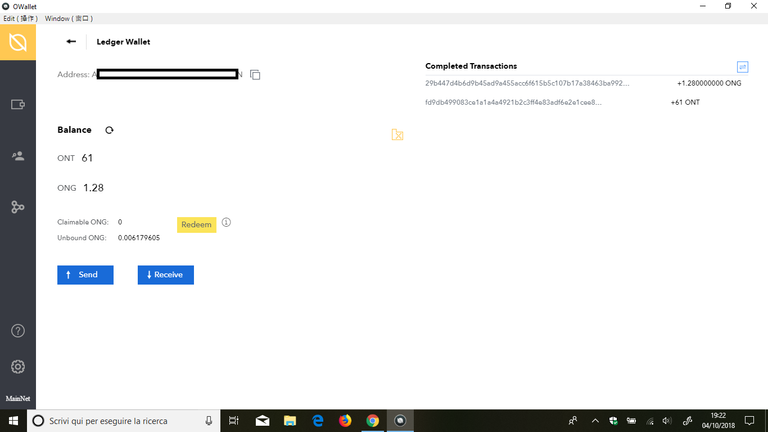Image resolution: width=768 pixels, height=432 pixels.
Task: Open the full transactions list icon
Action: point(743,67)
